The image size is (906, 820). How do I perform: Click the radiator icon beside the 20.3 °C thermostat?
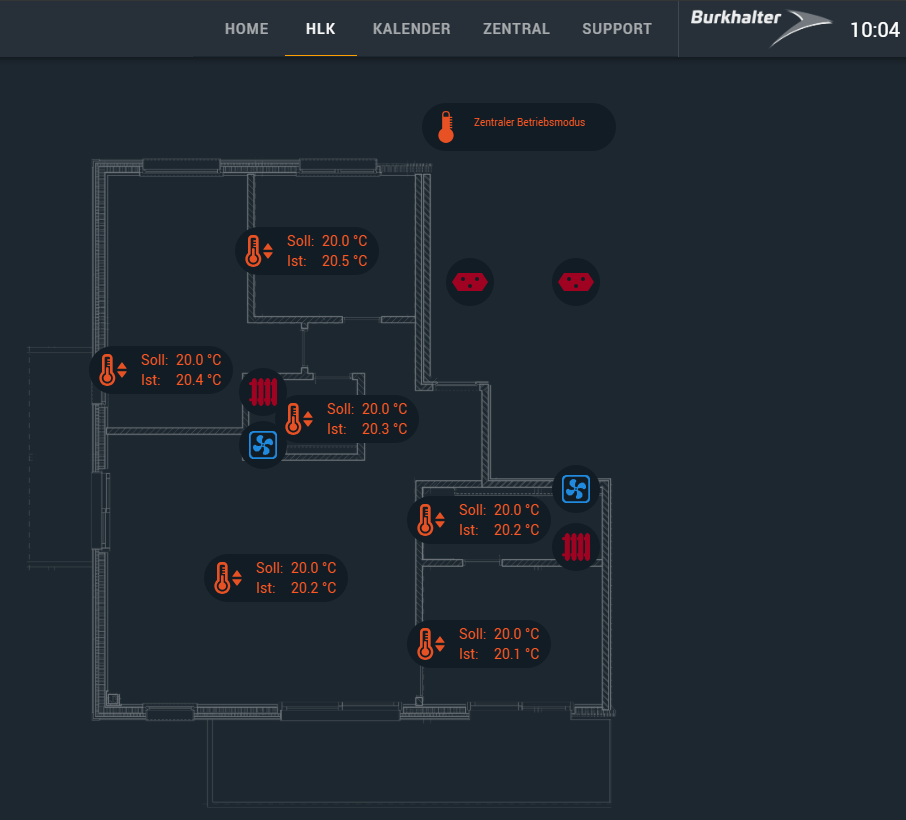263,391
